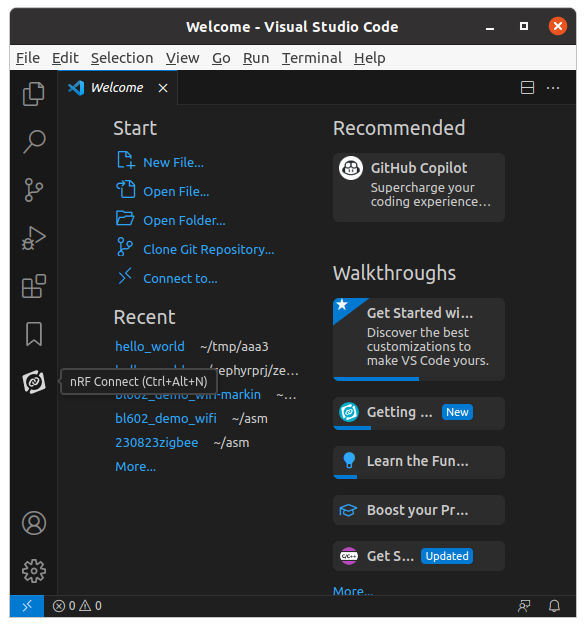Screen dimensions: 586x627
Task: Open the notifications bell
Action: point(554,606)
